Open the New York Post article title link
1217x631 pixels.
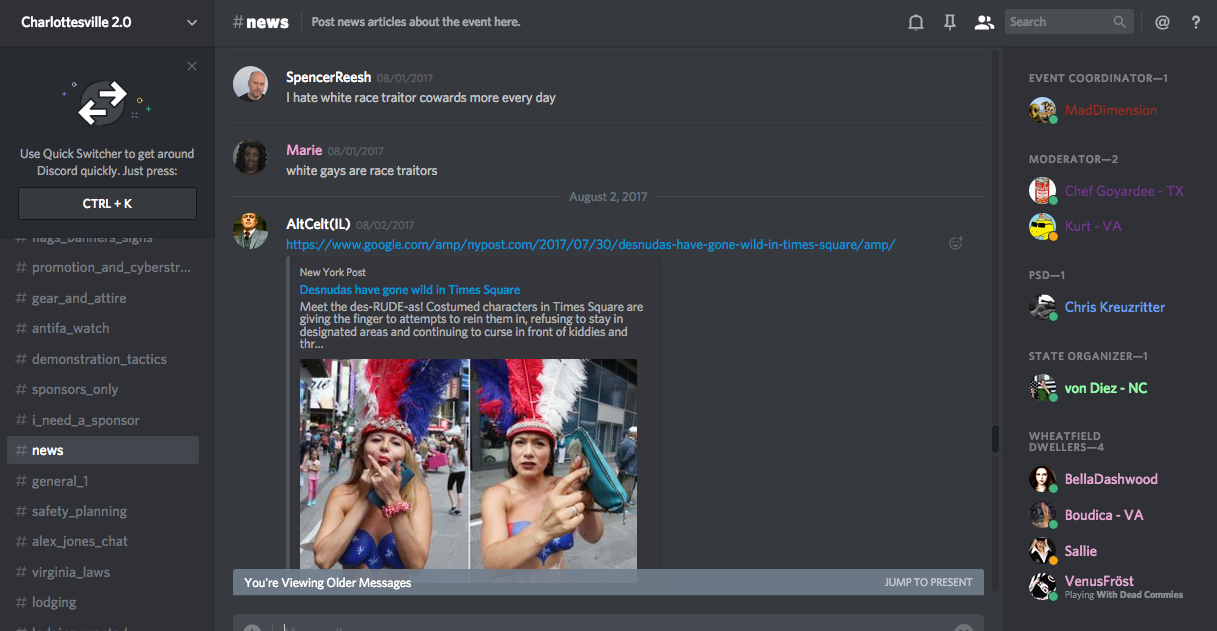click(x=410, y=290)
